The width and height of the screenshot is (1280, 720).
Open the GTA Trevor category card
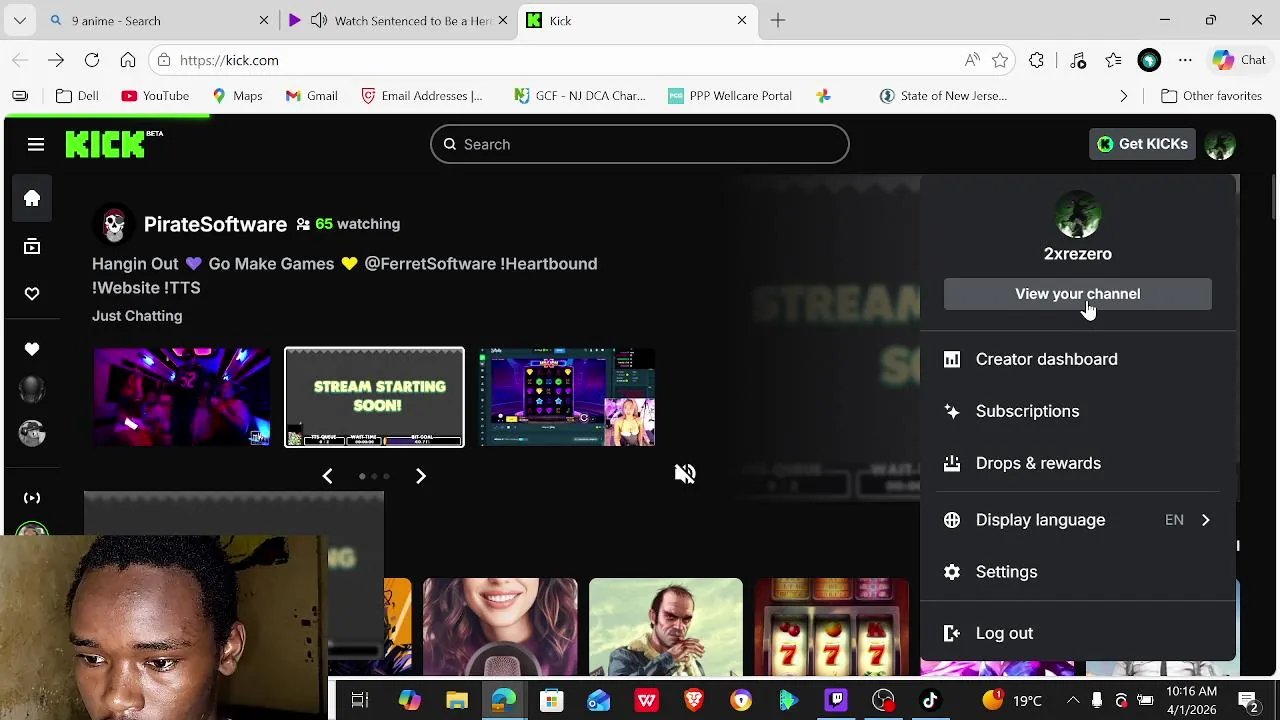click(666, 627)
